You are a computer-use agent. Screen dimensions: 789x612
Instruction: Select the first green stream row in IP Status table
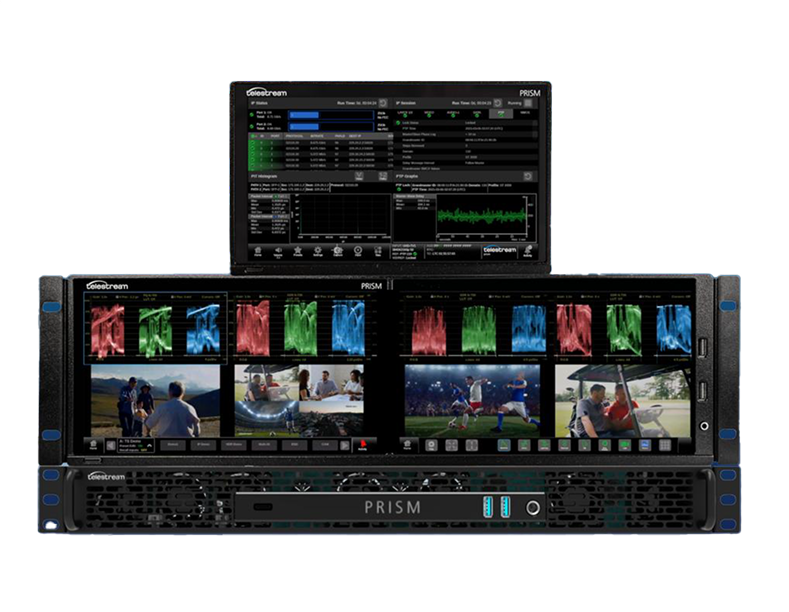click(x=321, y=143)
